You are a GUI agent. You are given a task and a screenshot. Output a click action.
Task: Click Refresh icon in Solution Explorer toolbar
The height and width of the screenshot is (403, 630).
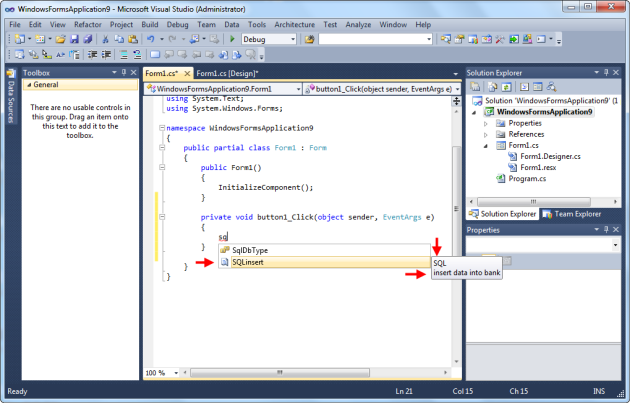[x=507, y=87]
